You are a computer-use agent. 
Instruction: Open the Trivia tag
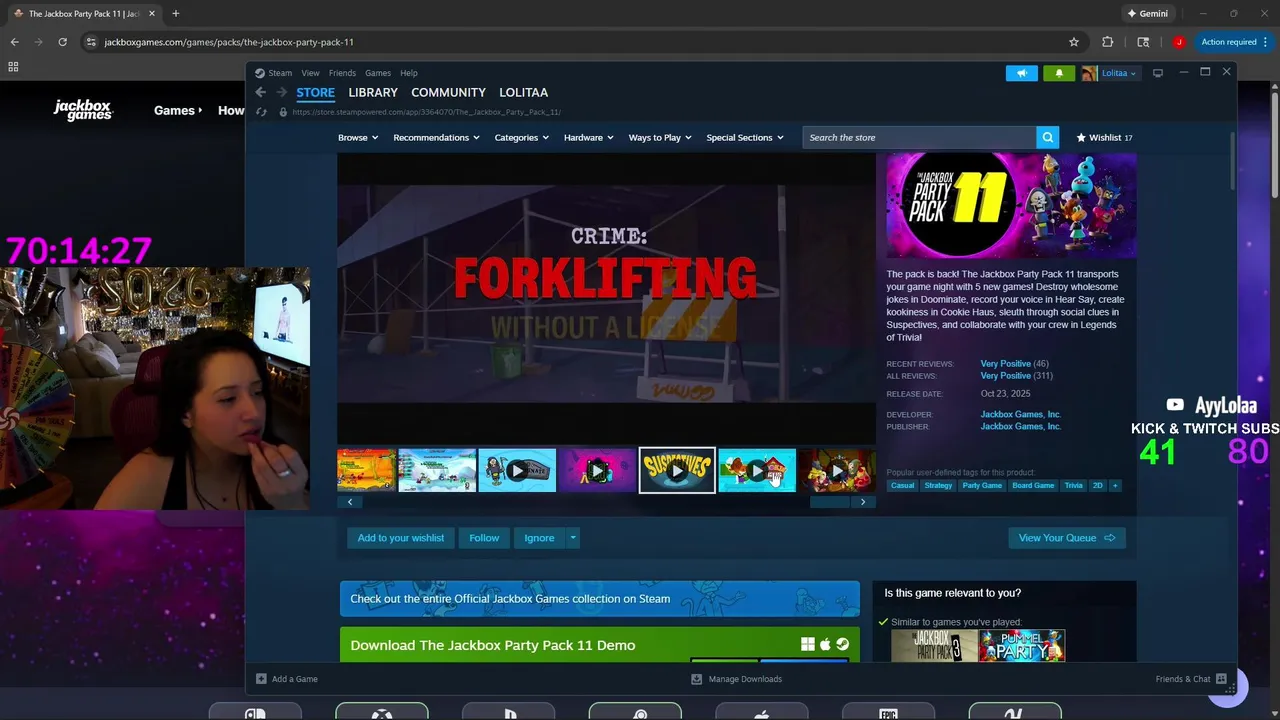pyautogui.click(x=1073, y=486)
